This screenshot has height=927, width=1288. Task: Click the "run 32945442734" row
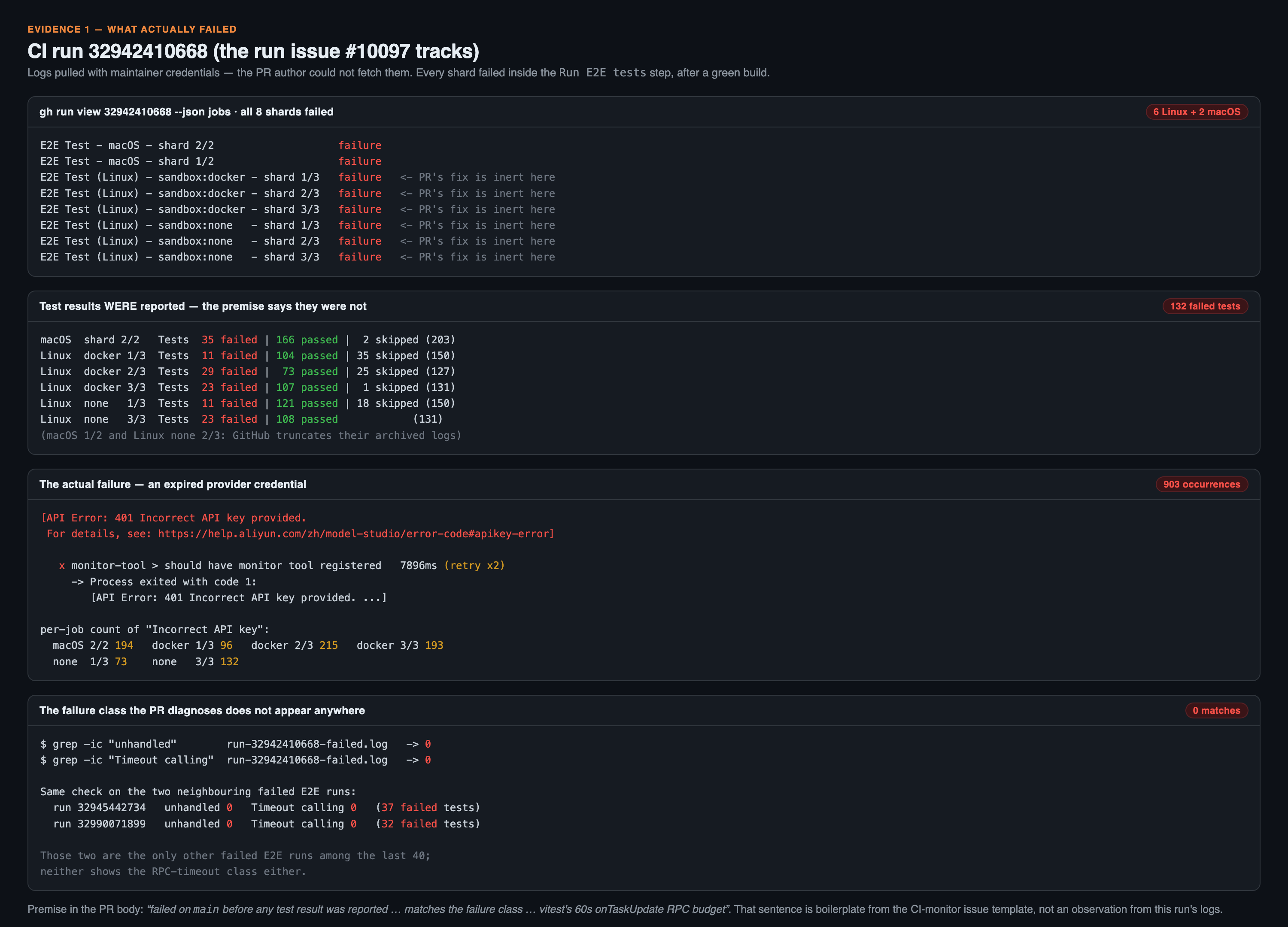pos(266,807)
